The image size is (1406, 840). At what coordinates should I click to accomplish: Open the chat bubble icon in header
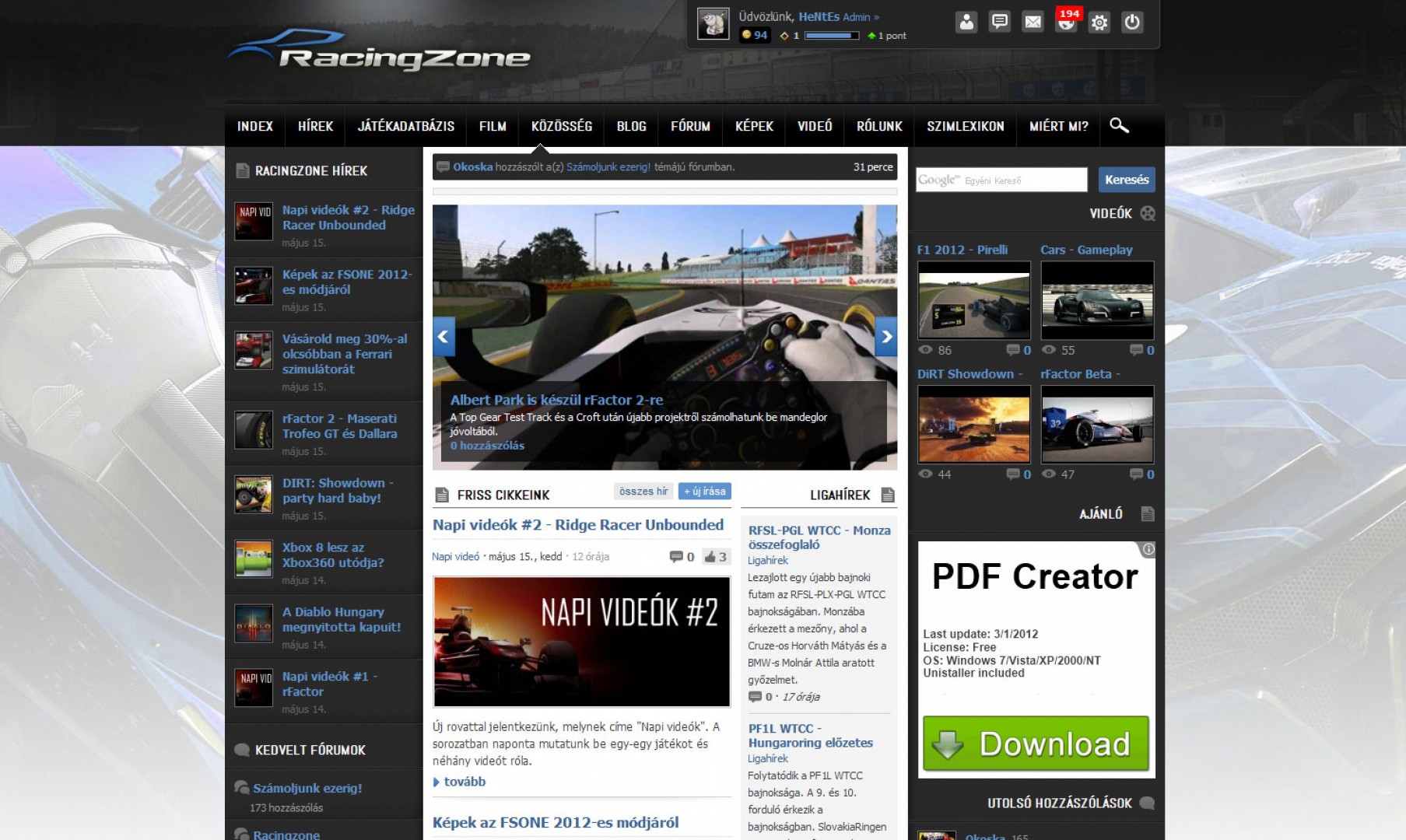pos(1000,22)
